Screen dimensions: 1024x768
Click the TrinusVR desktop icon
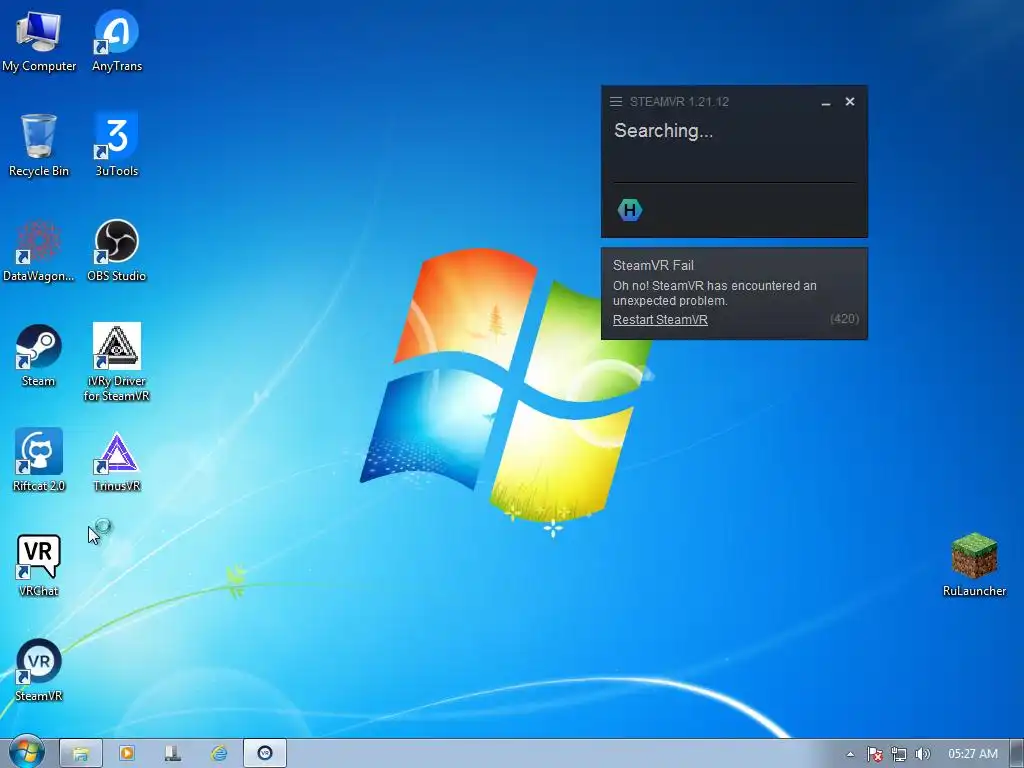click(x=117, y=462)
